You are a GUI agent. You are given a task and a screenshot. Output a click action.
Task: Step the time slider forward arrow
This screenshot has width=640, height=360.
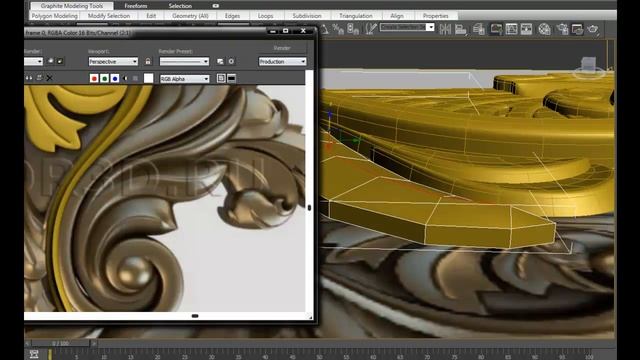tap(93, 344)
